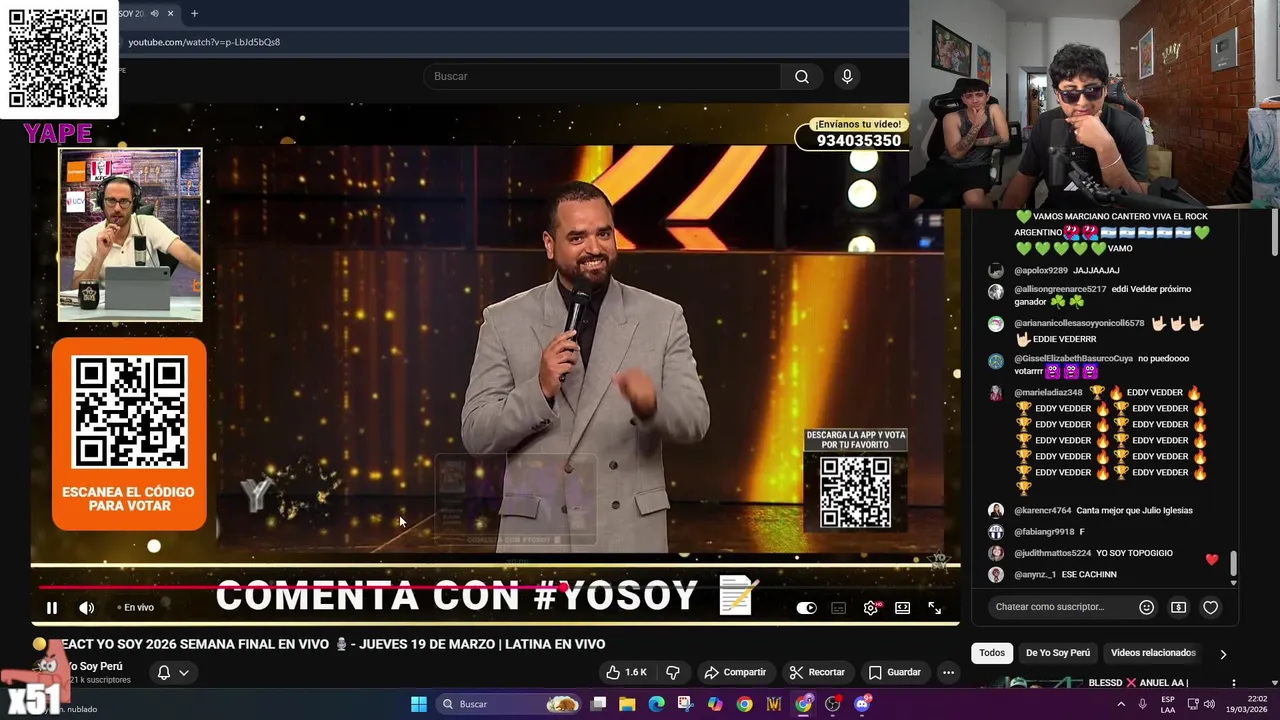Open a new browser tab
The height and width of the screenshot is (720, 1280).
point(194,14)
